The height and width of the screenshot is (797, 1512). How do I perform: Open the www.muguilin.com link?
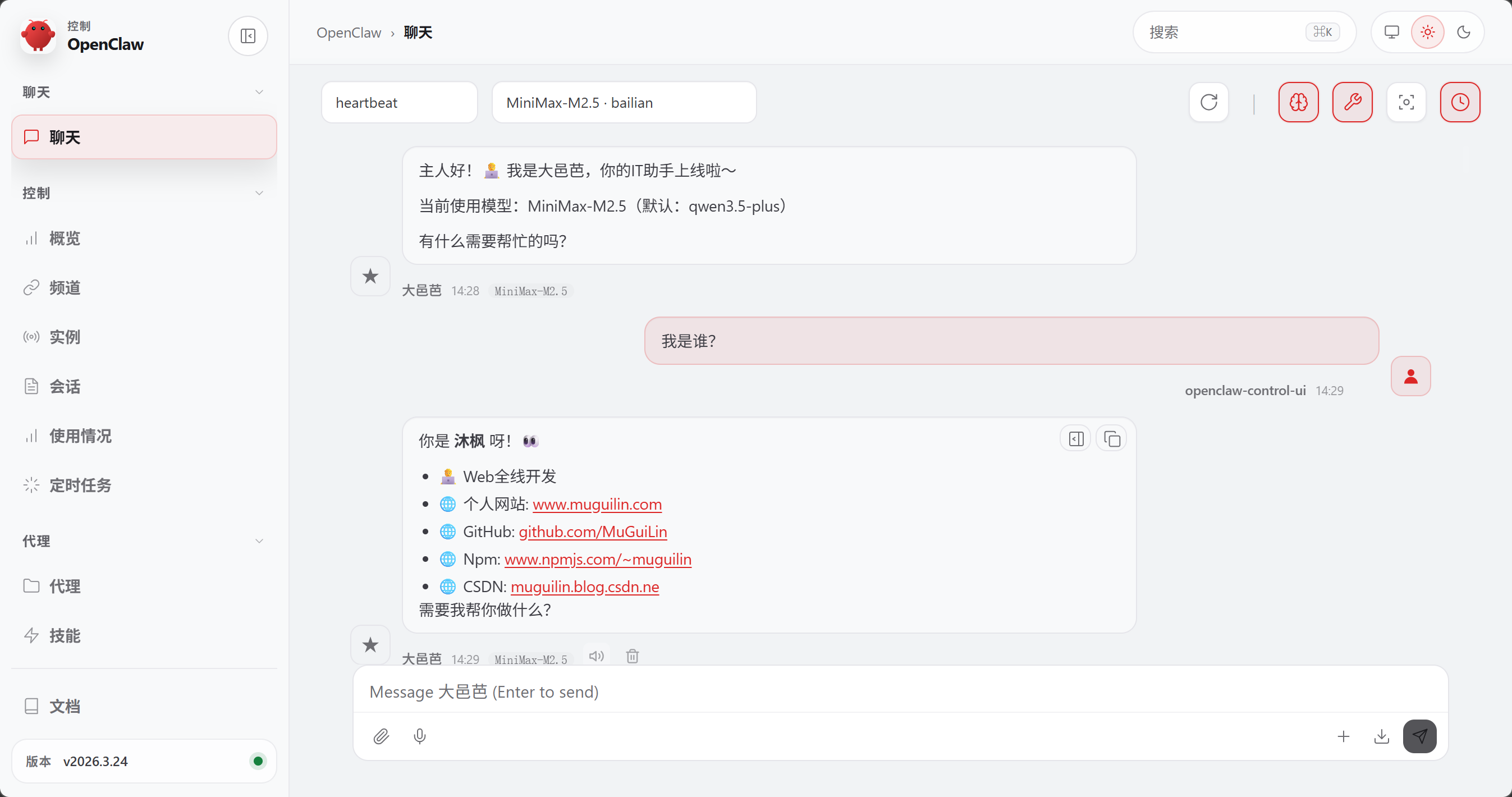click(x=597, y=504)
